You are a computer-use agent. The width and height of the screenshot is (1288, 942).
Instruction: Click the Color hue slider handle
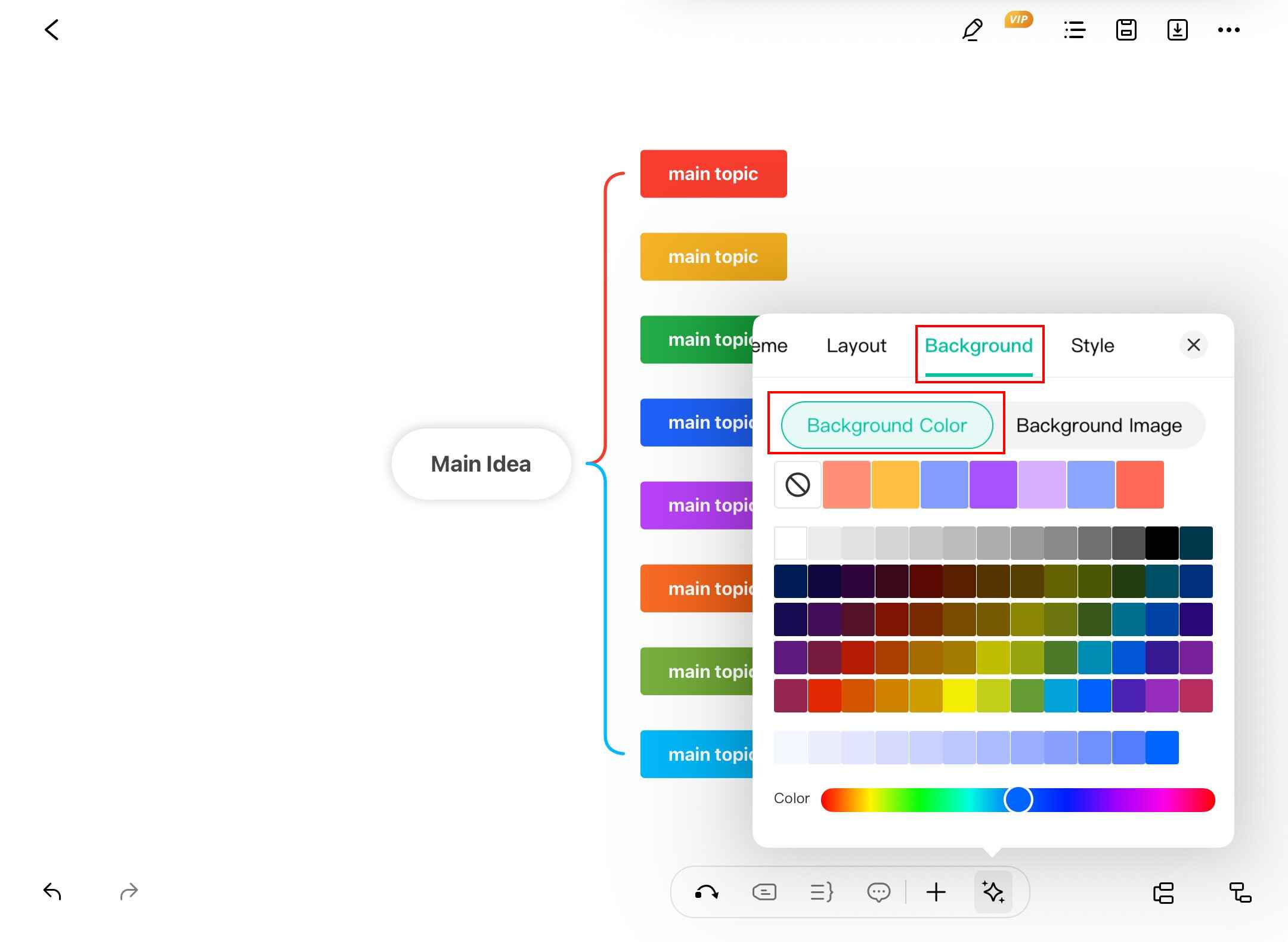click(1018, 800)
